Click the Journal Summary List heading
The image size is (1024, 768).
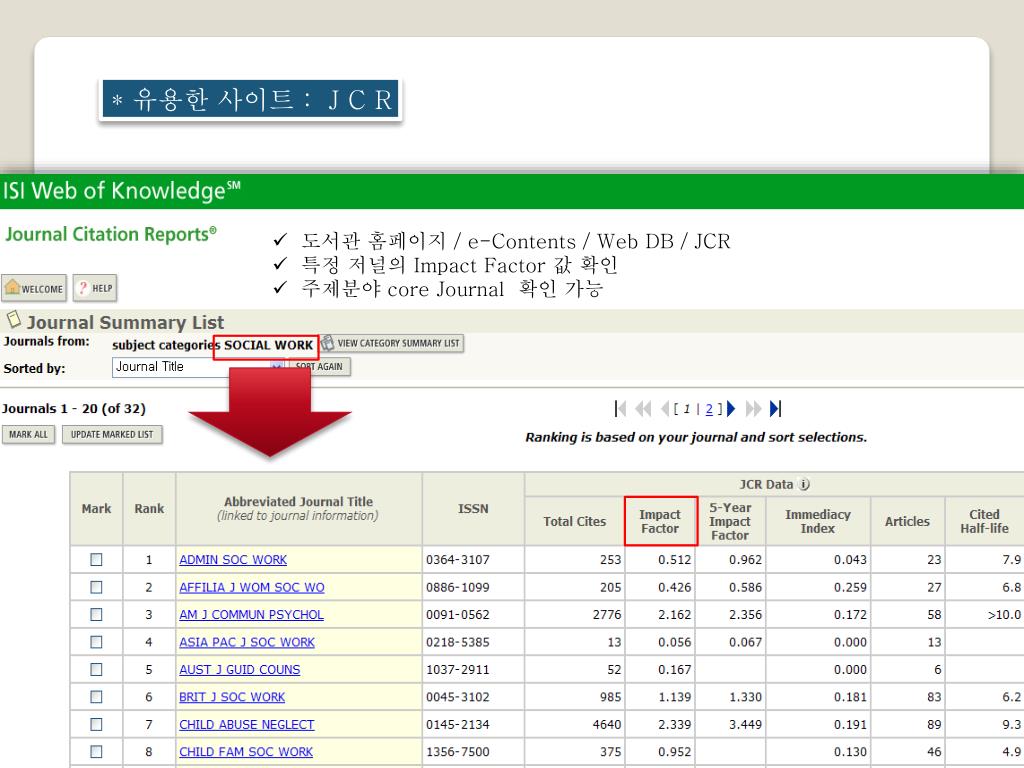(x=125, y=322)
